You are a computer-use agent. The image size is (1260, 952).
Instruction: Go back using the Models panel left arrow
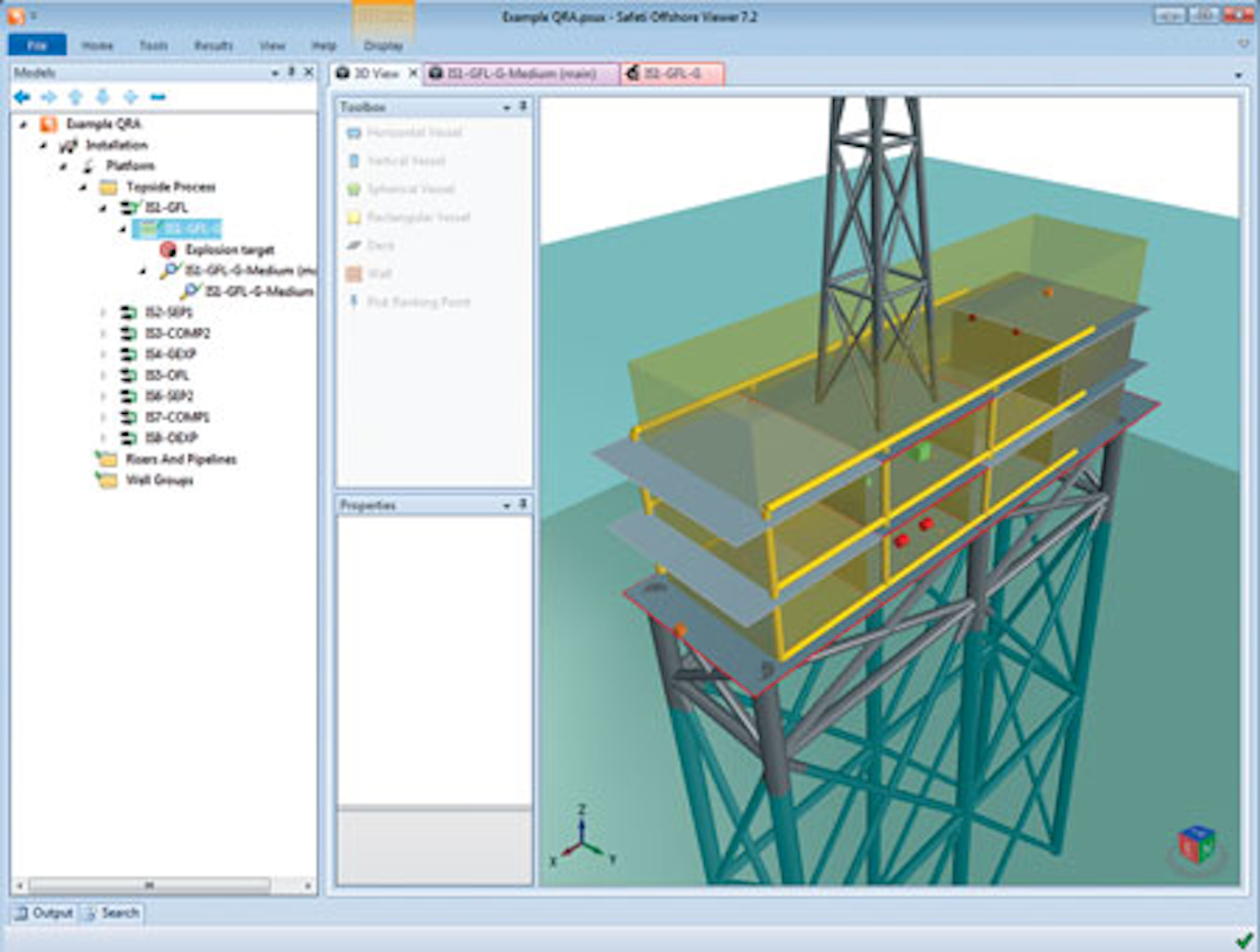[x=22, y=96]
